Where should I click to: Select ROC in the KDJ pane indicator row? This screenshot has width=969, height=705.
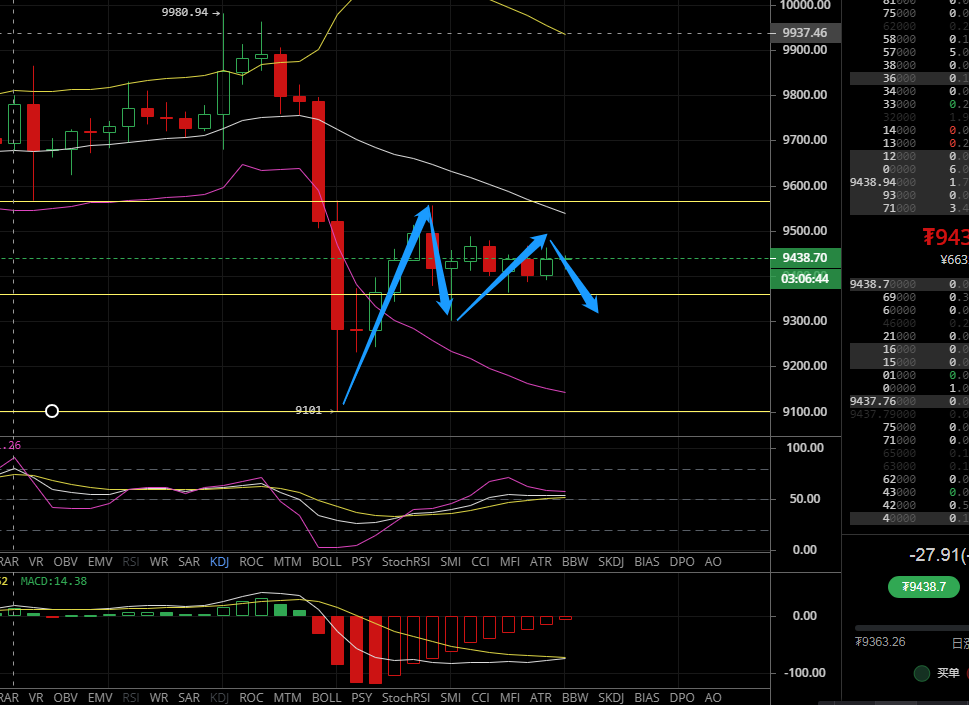tap(251, 562)
